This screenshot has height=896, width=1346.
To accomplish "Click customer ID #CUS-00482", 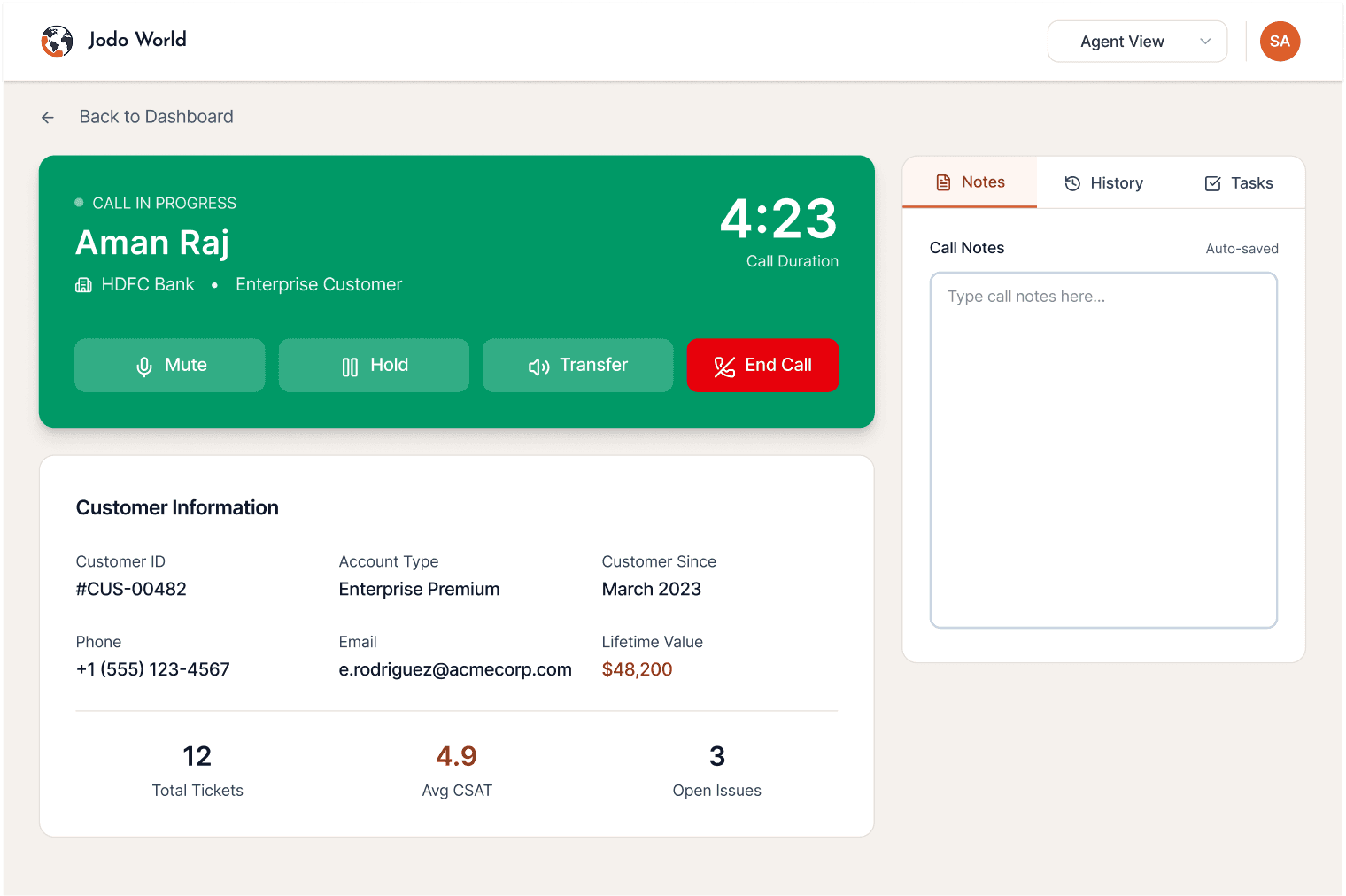I will coord(131,589).
